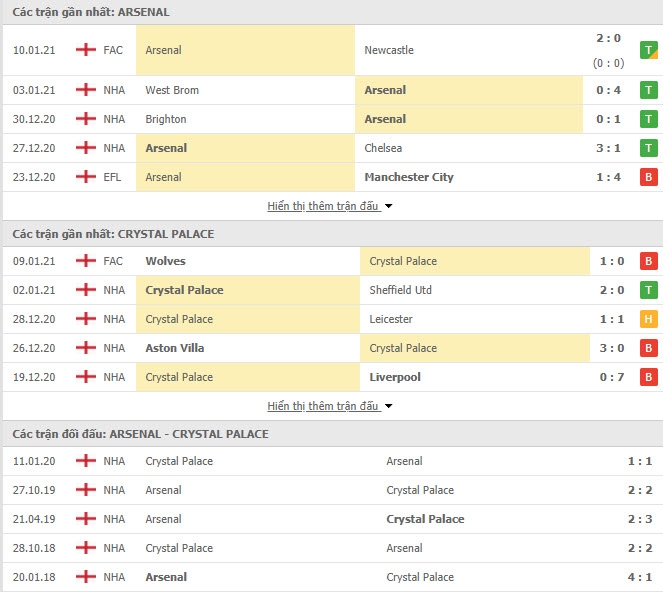The image size is (663, 592).
Task: Expand more Arsenal matches with 'Hiển thị thêm trận đấu'
Action: pyautogui.click(x=323, y=206)
